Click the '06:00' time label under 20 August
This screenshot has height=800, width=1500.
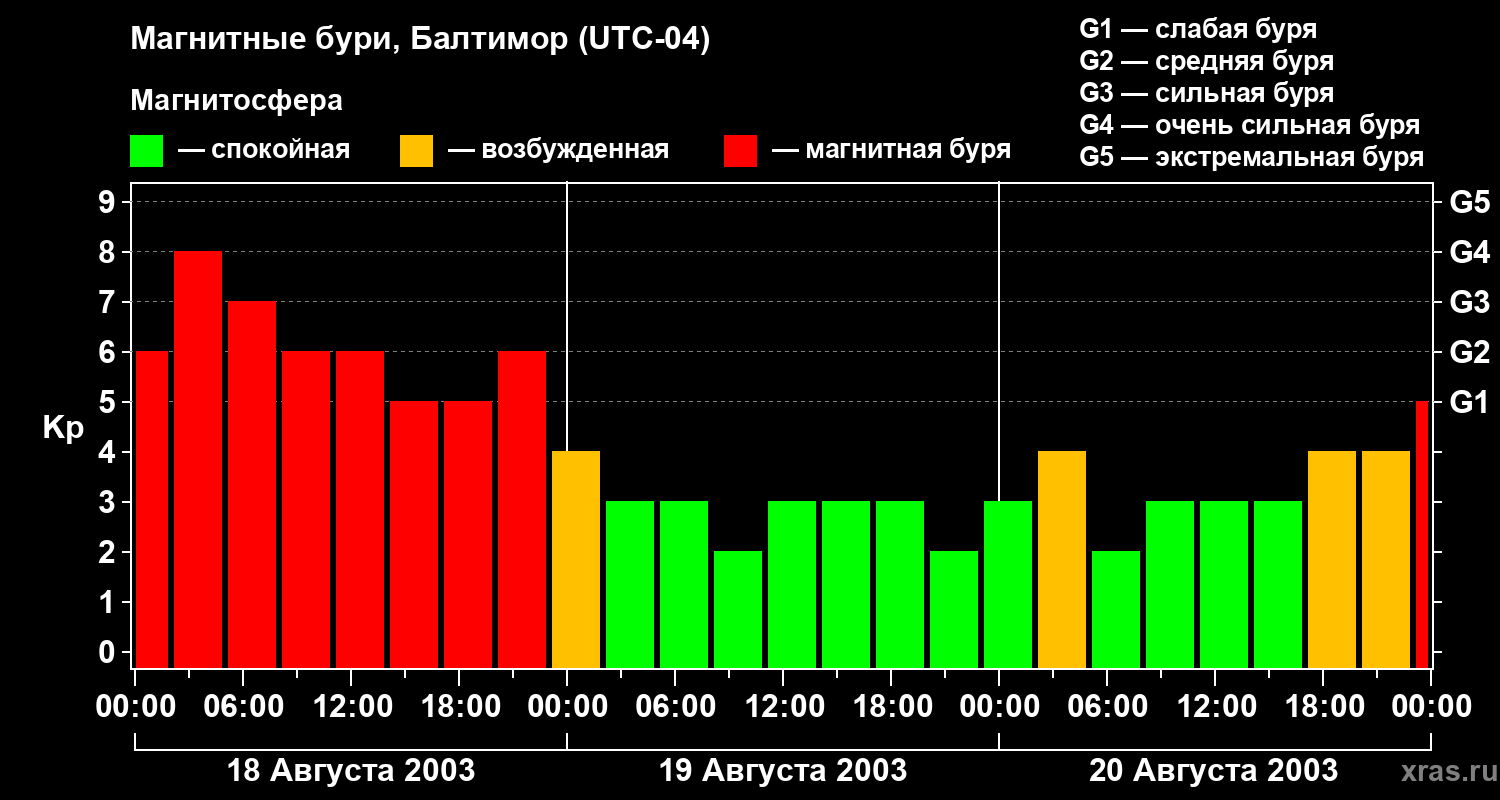(1107, 707)
